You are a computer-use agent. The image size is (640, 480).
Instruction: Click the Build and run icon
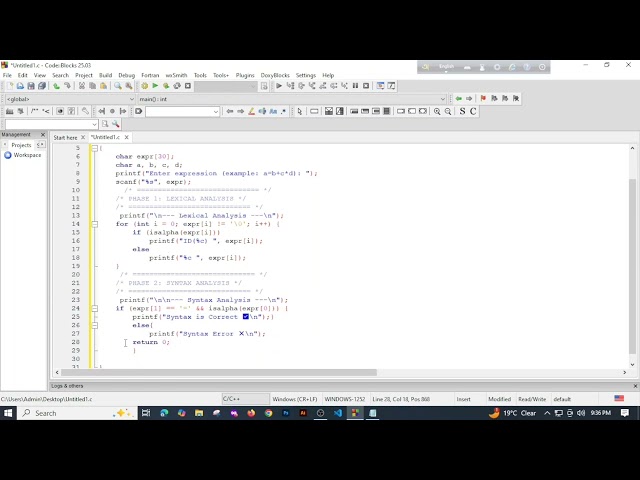click(166, 86)
